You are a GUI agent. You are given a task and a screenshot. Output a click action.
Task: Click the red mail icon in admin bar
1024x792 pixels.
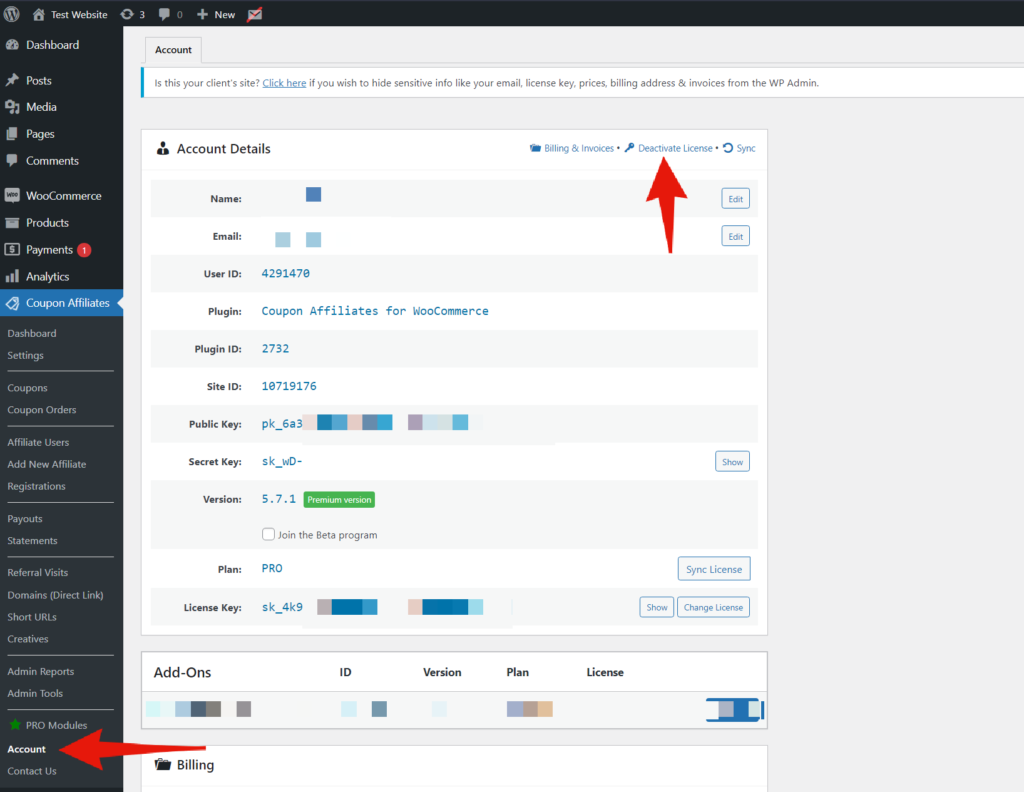(x=255, y=14)
